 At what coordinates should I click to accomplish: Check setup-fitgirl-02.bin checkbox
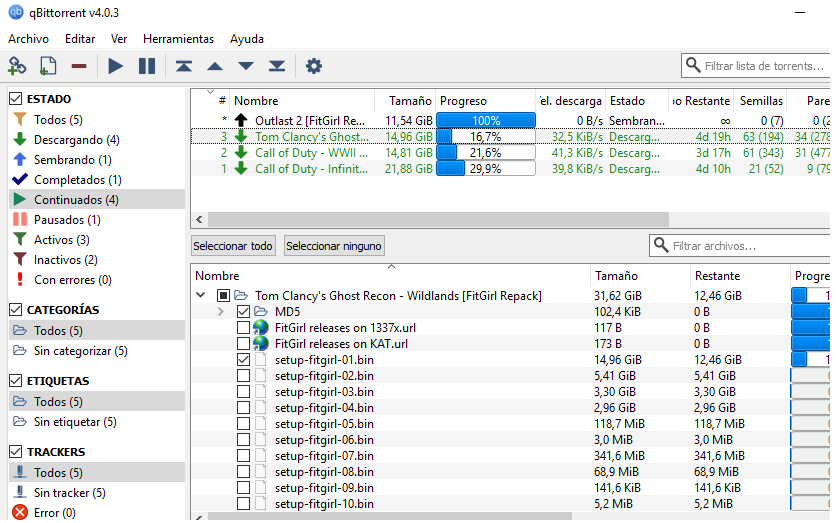(x=243, y=376)
